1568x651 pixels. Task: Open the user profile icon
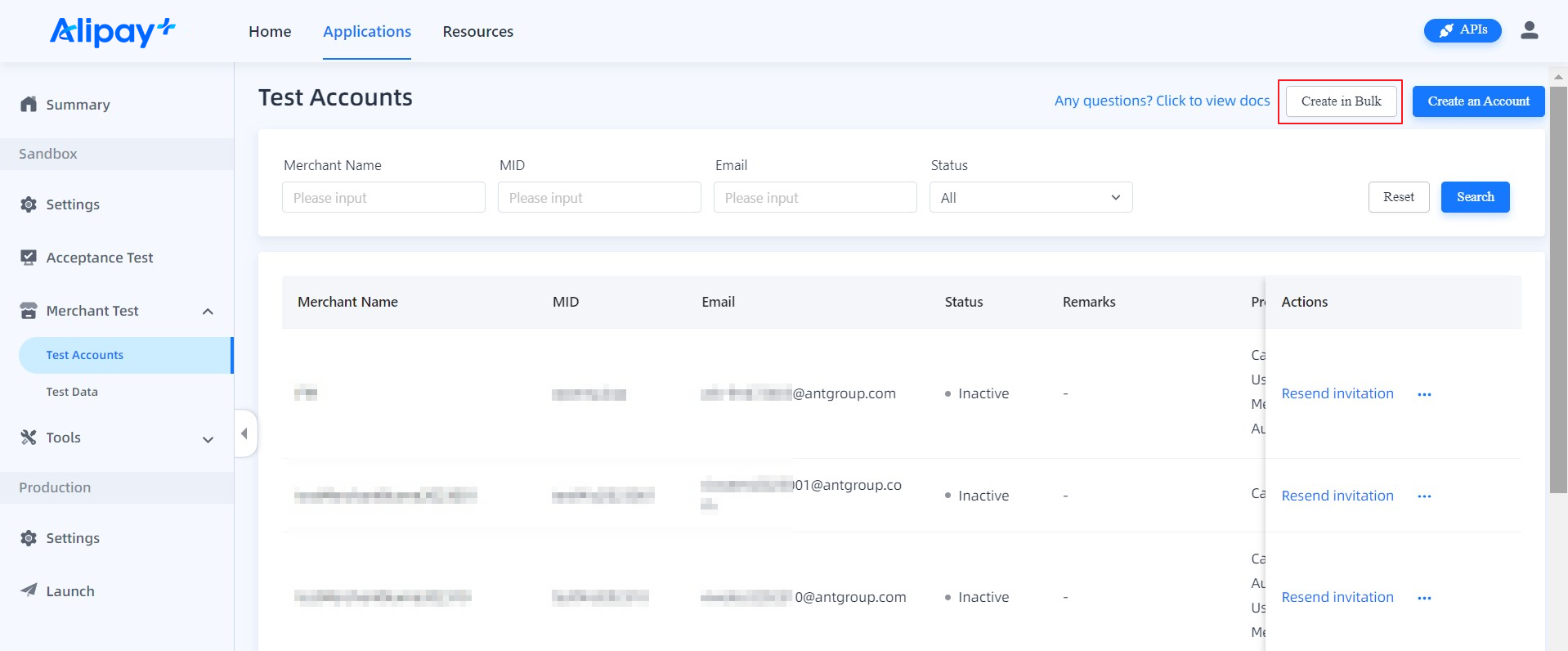[x=1529, y=31]
